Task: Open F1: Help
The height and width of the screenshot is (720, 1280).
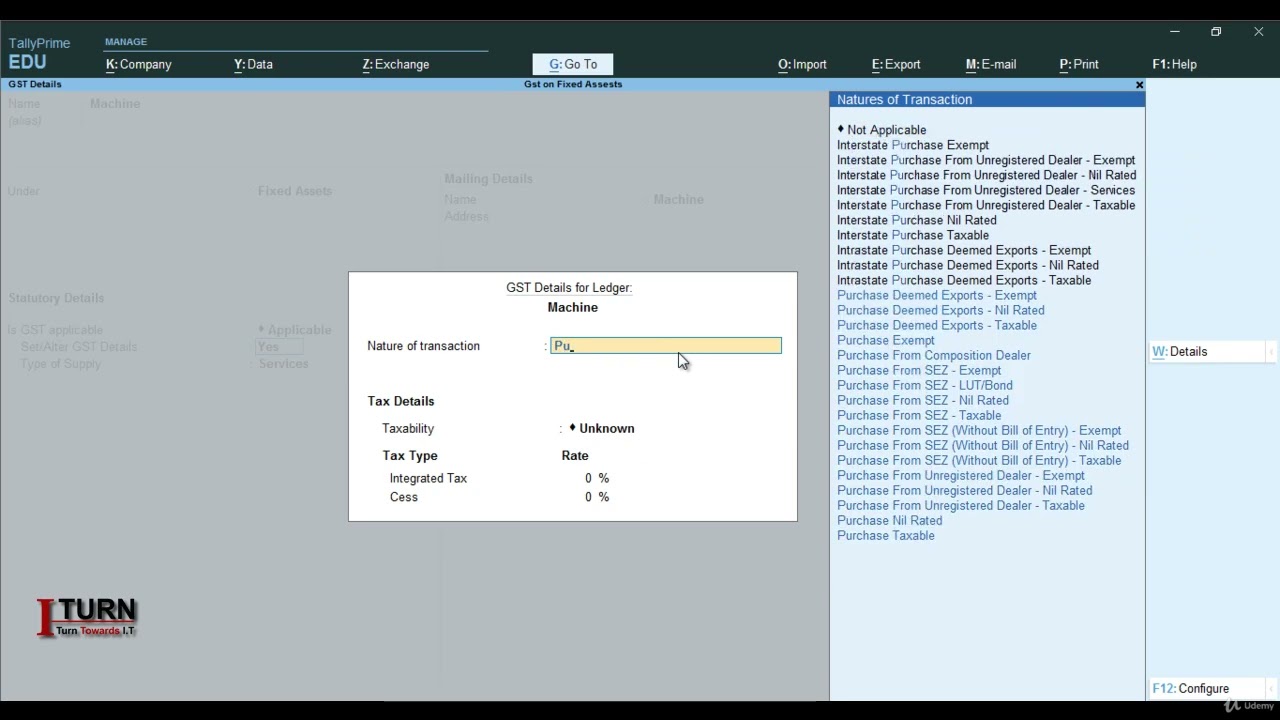Action: (1174, 64)
